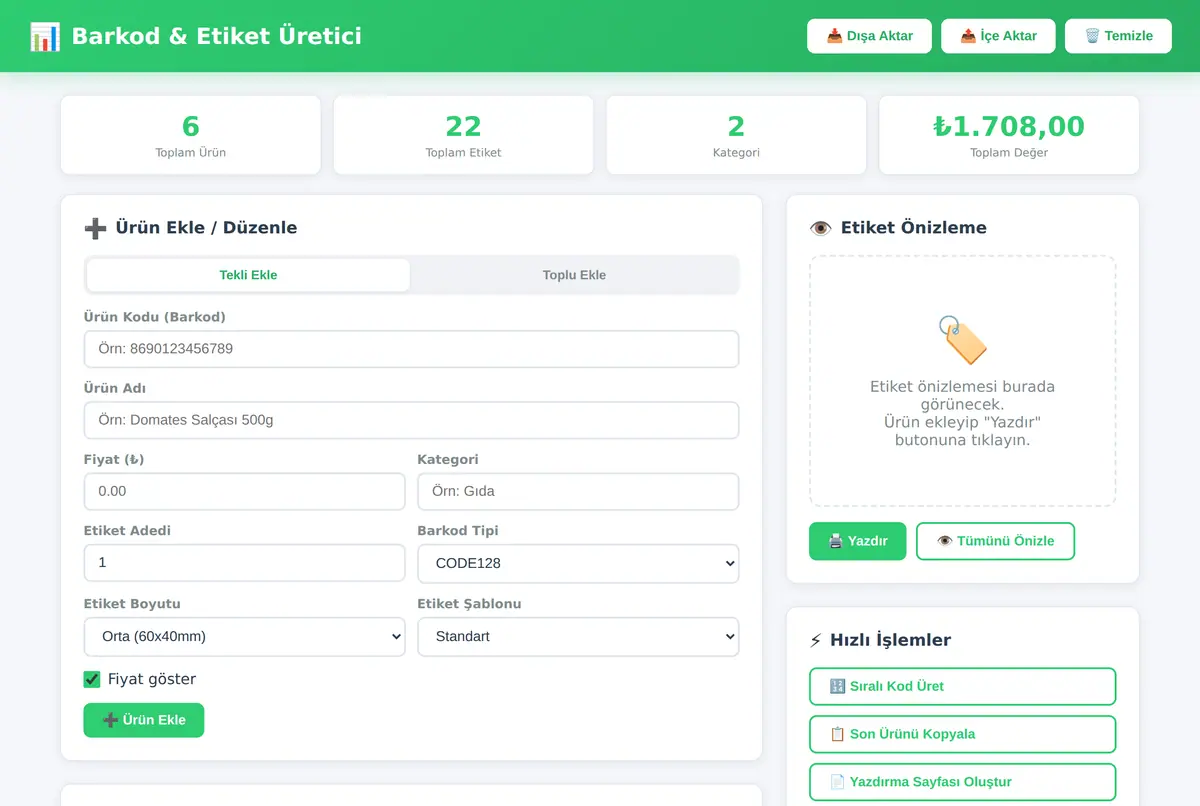The image size is (1200, 806).
Task: Select Sıralı Kod Üret quick action
Action: point(962,686)
